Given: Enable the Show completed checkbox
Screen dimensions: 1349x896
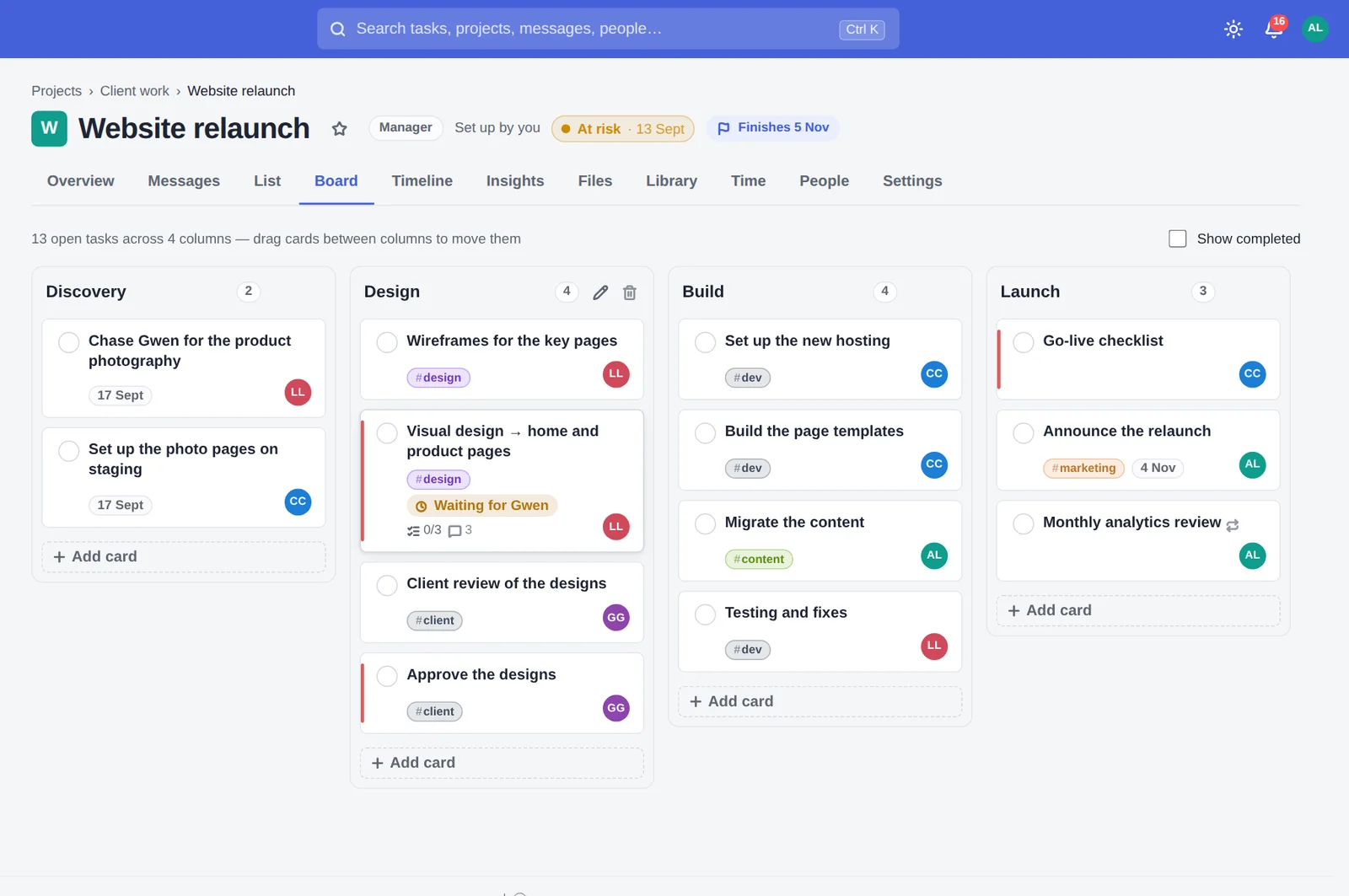Looking at the screenshot, I should pyautogui.click(x=1177, y=239).
